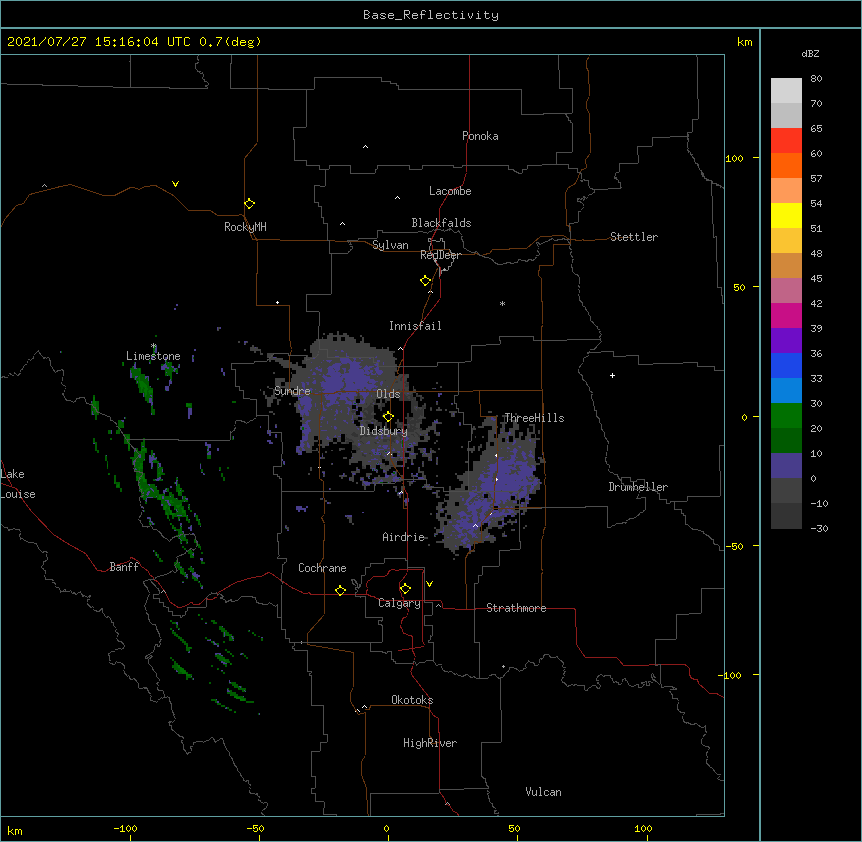Click the Limestone label
Screen dimensions: 862x842
(153, 356)
